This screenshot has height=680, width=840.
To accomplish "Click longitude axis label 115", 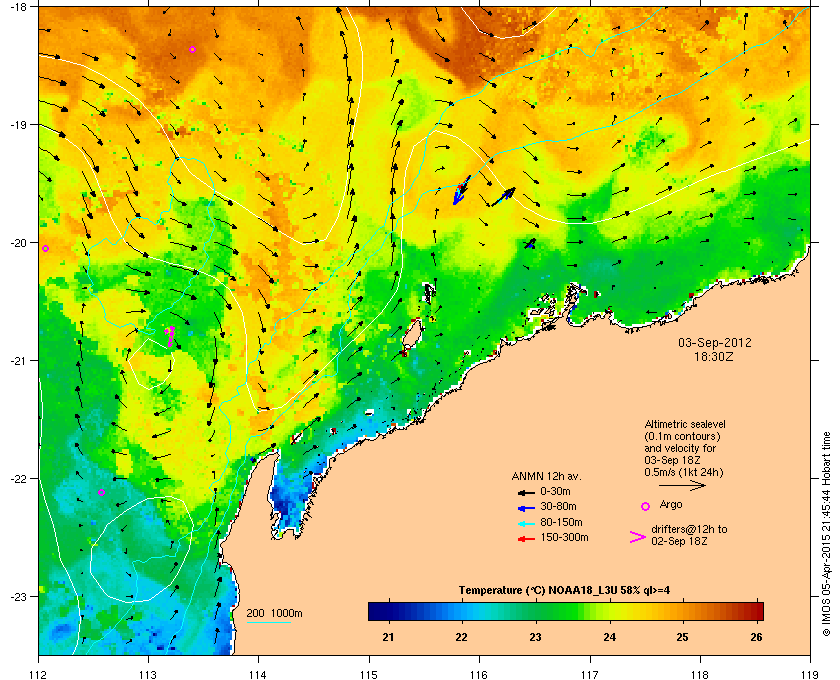I will [369, 675].
